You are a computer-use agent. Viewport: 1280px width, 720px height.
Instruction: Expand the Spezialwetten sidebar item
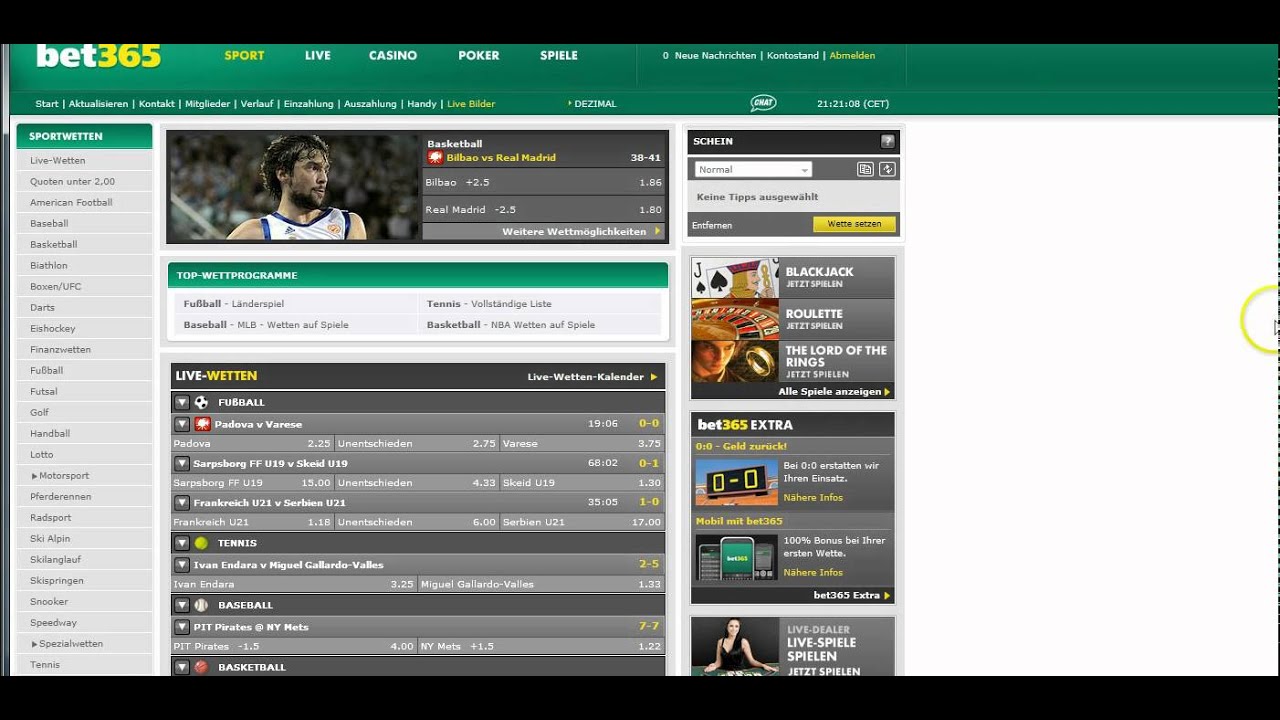pyautogui.click(x=34, y=644)
